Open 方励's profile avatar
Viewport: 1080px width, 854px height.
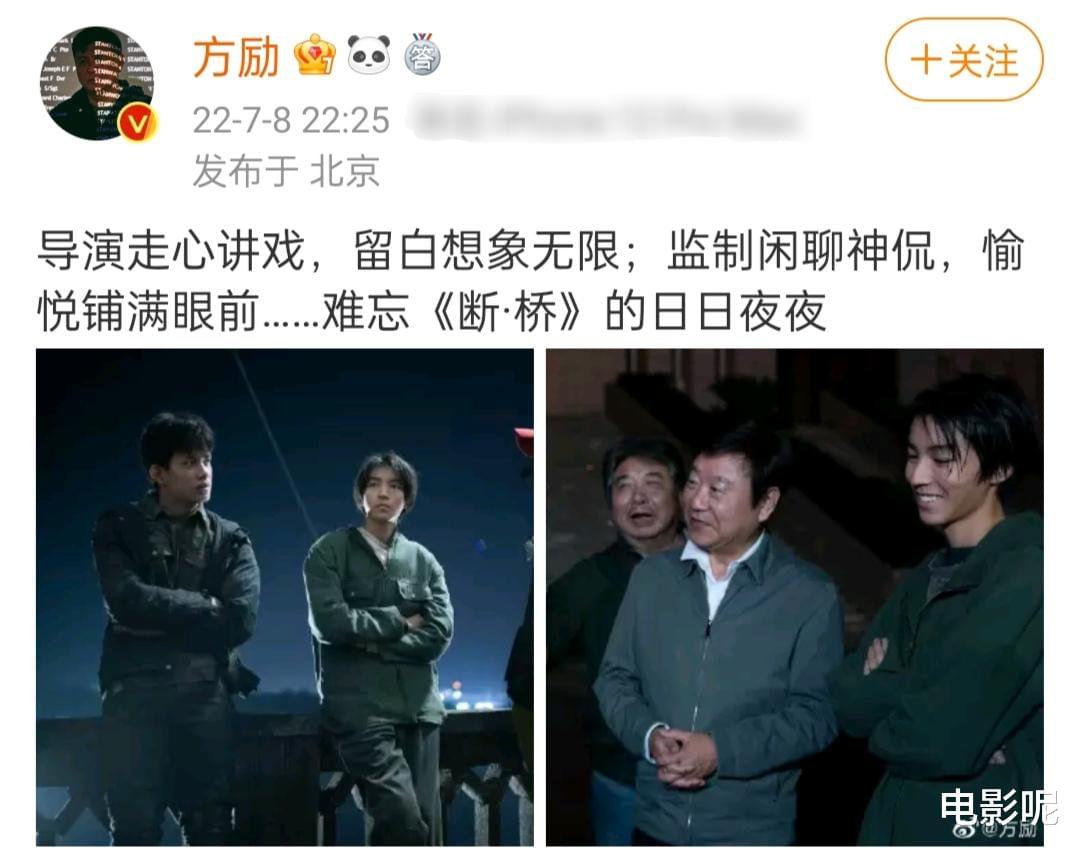coord(96,83)
